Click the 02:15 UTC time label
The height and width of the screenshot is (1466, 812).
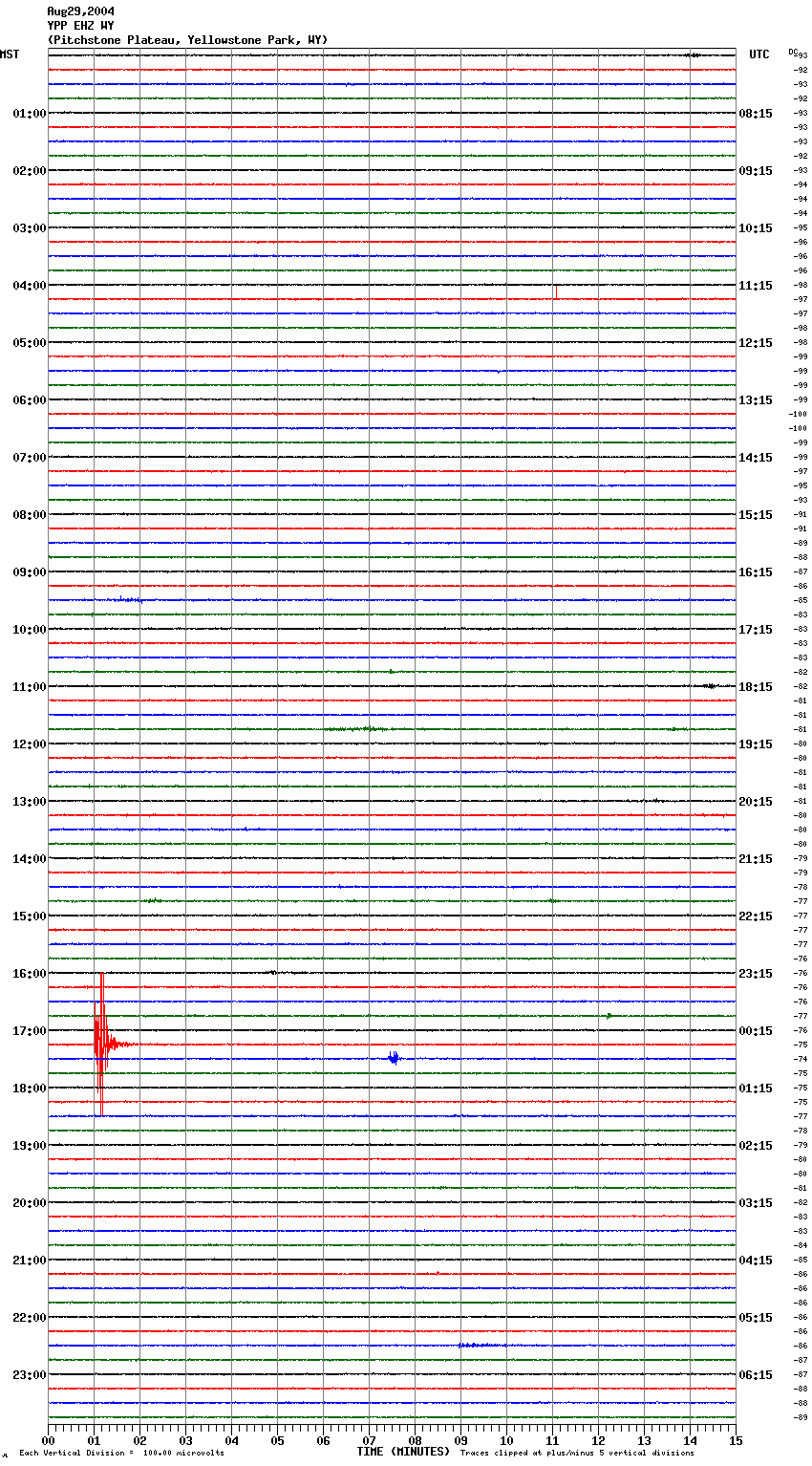pyautogui.click(x=756, y=1146)
